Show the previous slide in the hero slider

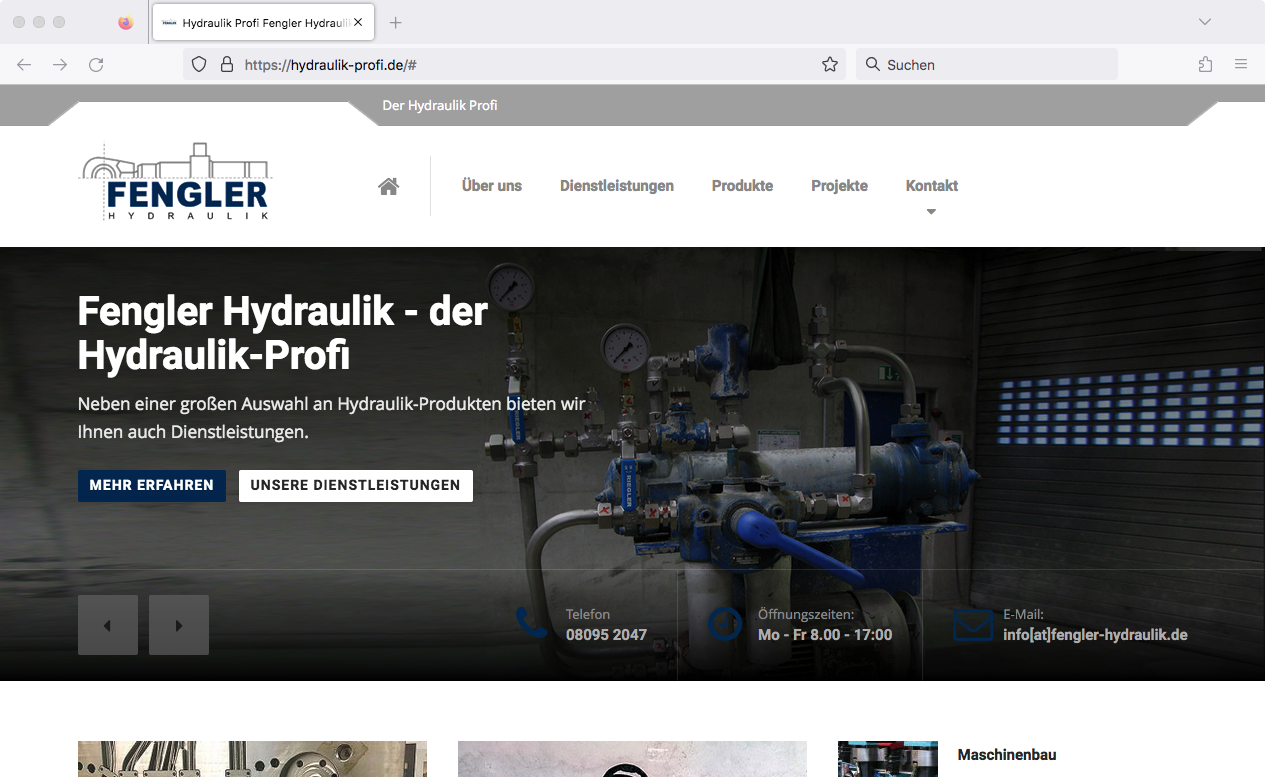tap(108, 625)
